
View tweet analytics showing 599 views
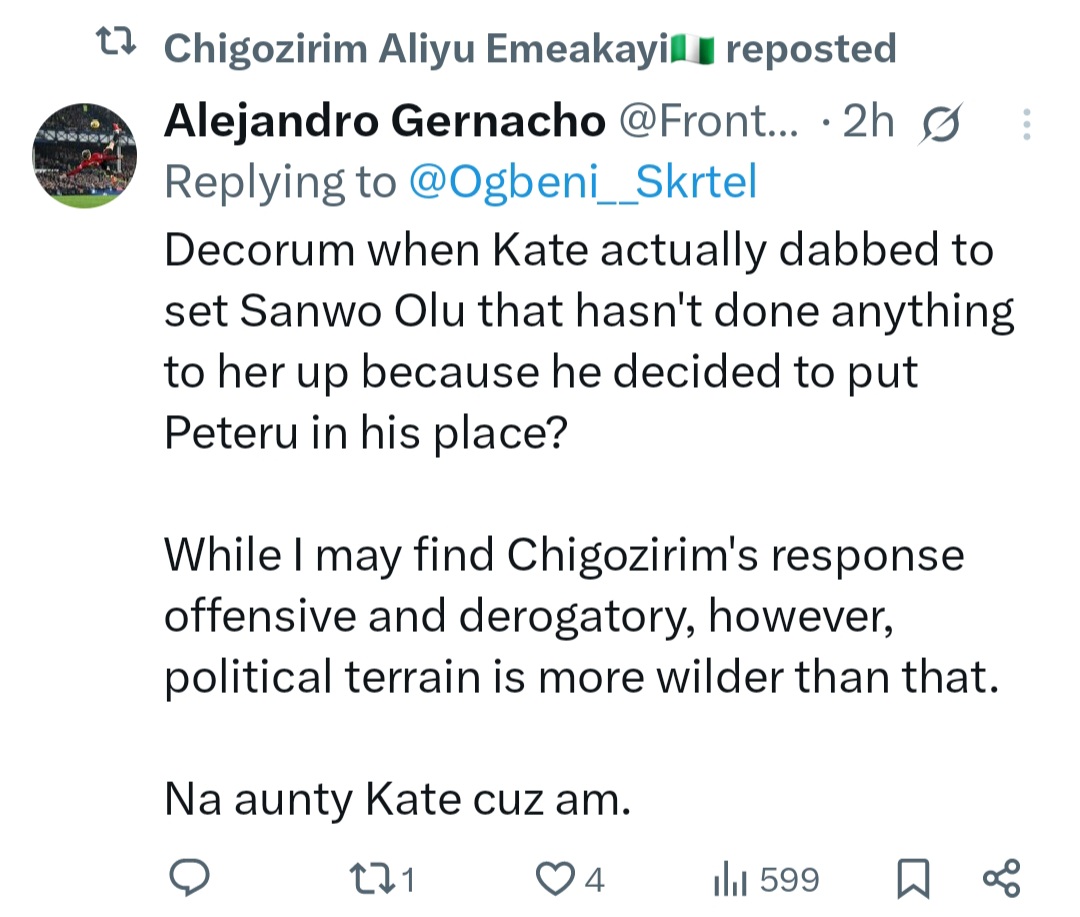[765, 880]
